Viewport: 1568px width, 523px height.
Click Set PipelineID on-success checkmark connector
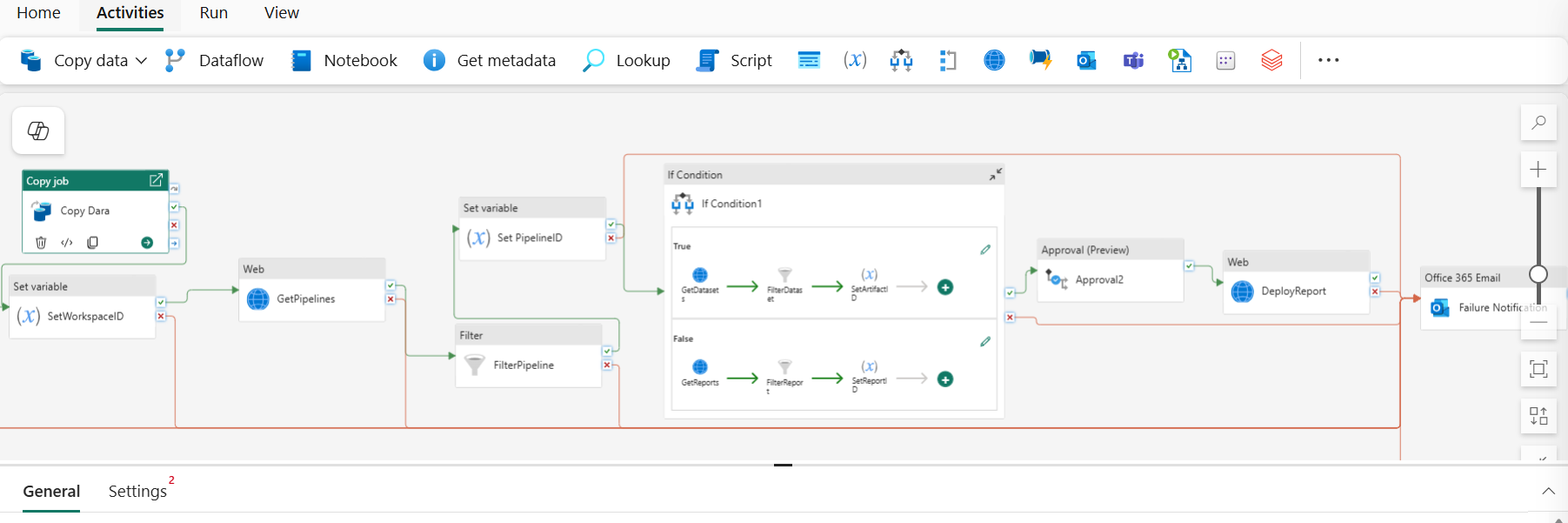click(x=611, y=225)
